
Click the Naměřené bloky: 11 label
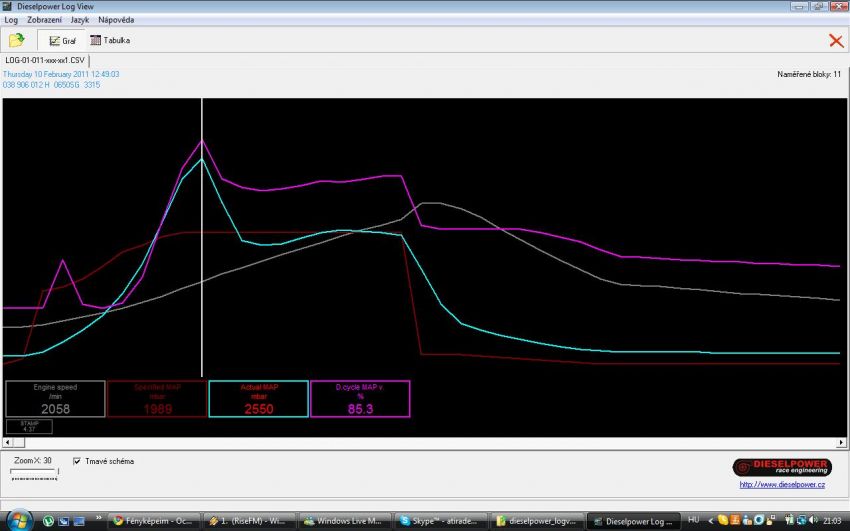pyautogui.click(x=809, y=74)
